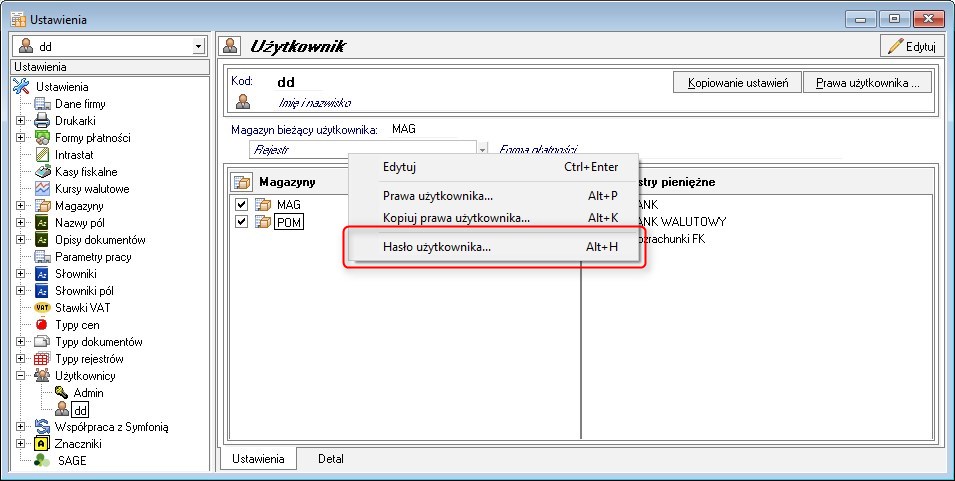Click the Kursy walutowe chart icon

click(x=42, y=189)
